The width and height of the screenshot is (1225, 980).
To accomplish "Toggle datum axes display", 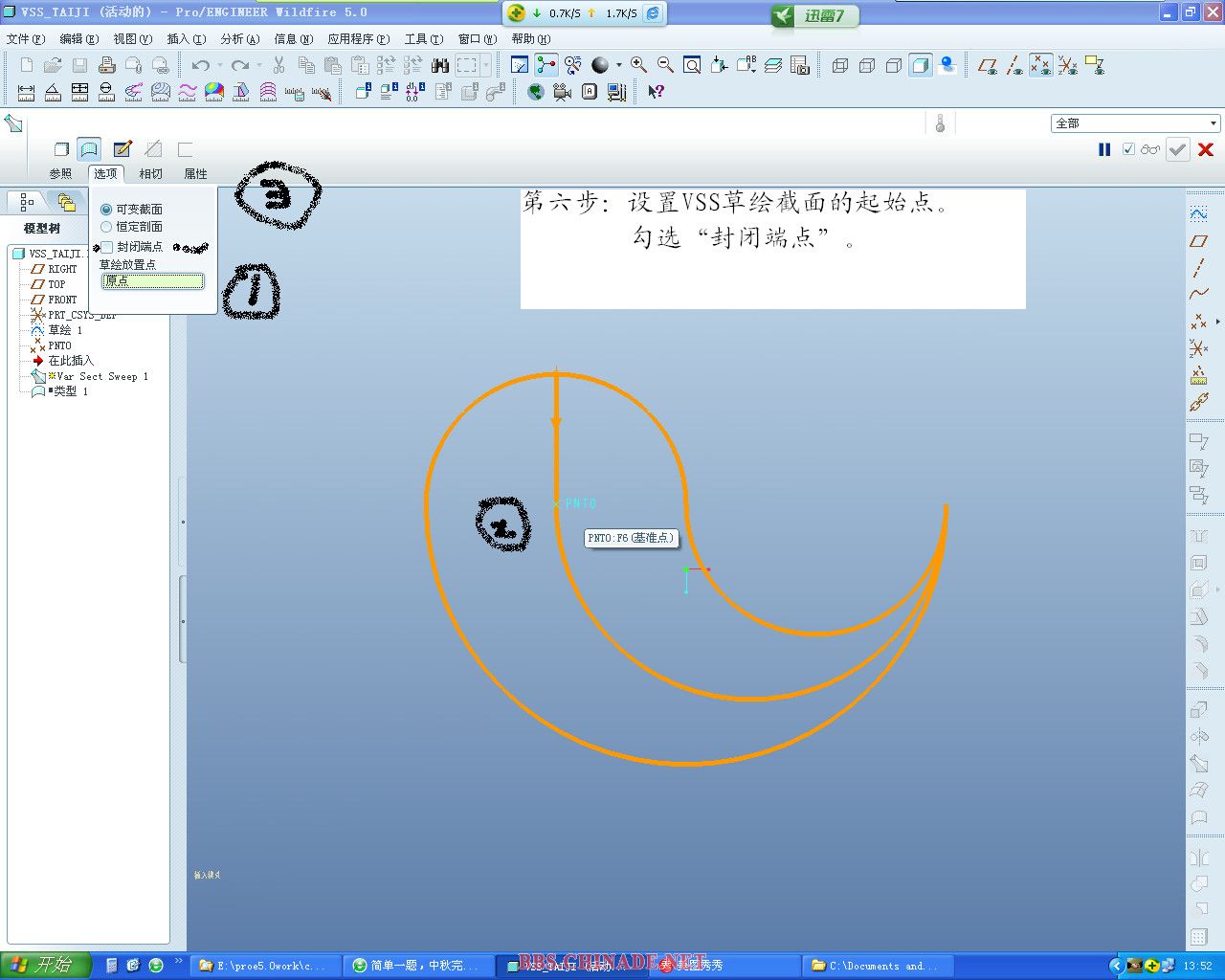I will pyautogui.click(x=1014, y=65).
